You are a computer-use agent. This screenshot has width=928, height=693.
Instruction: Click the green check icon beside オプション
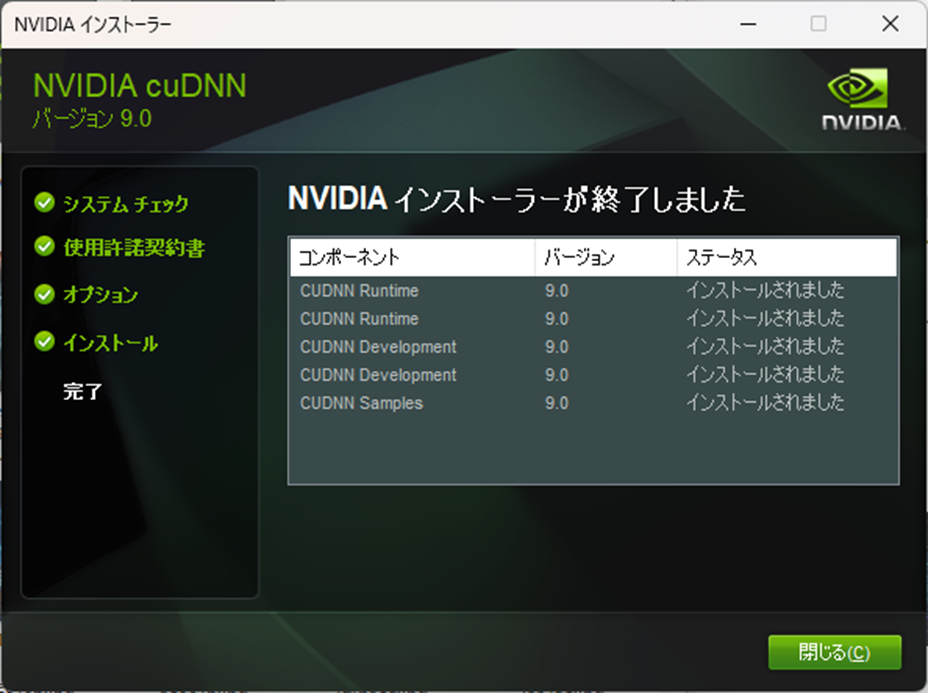[43, 295]
